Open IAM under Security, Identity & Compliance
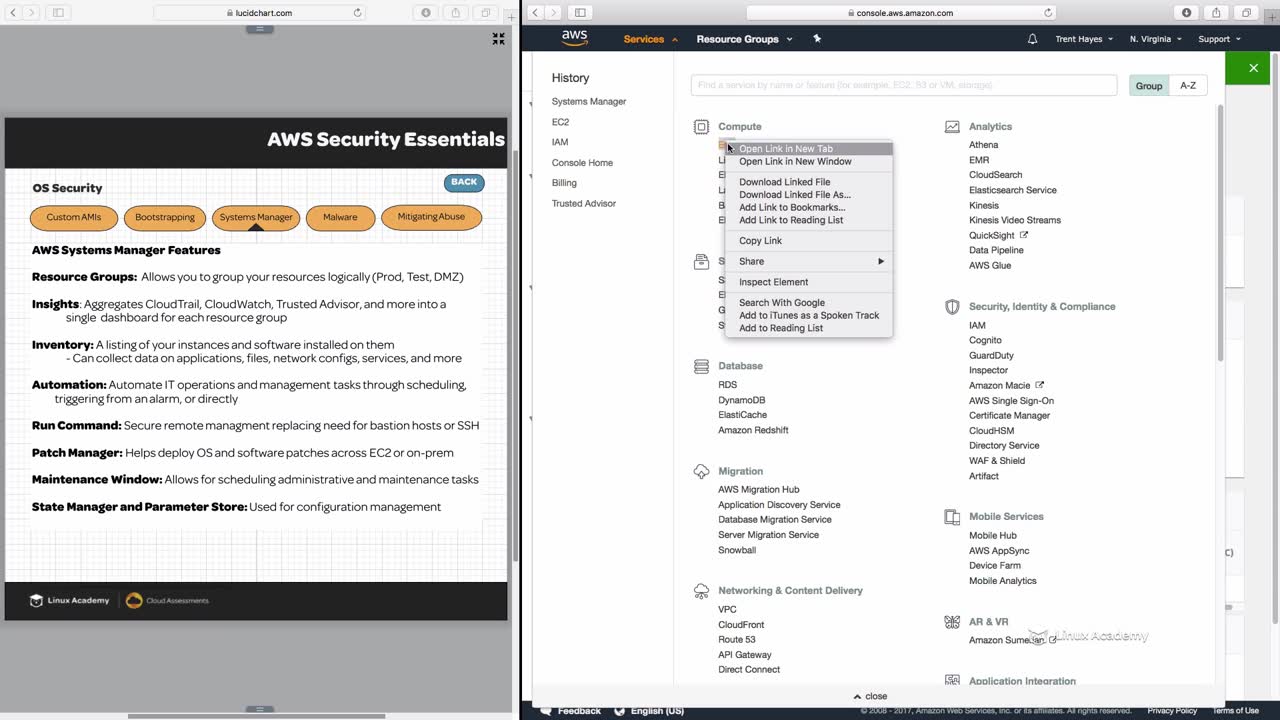This screenshot has height=720, width=1280. click(977, 326)
